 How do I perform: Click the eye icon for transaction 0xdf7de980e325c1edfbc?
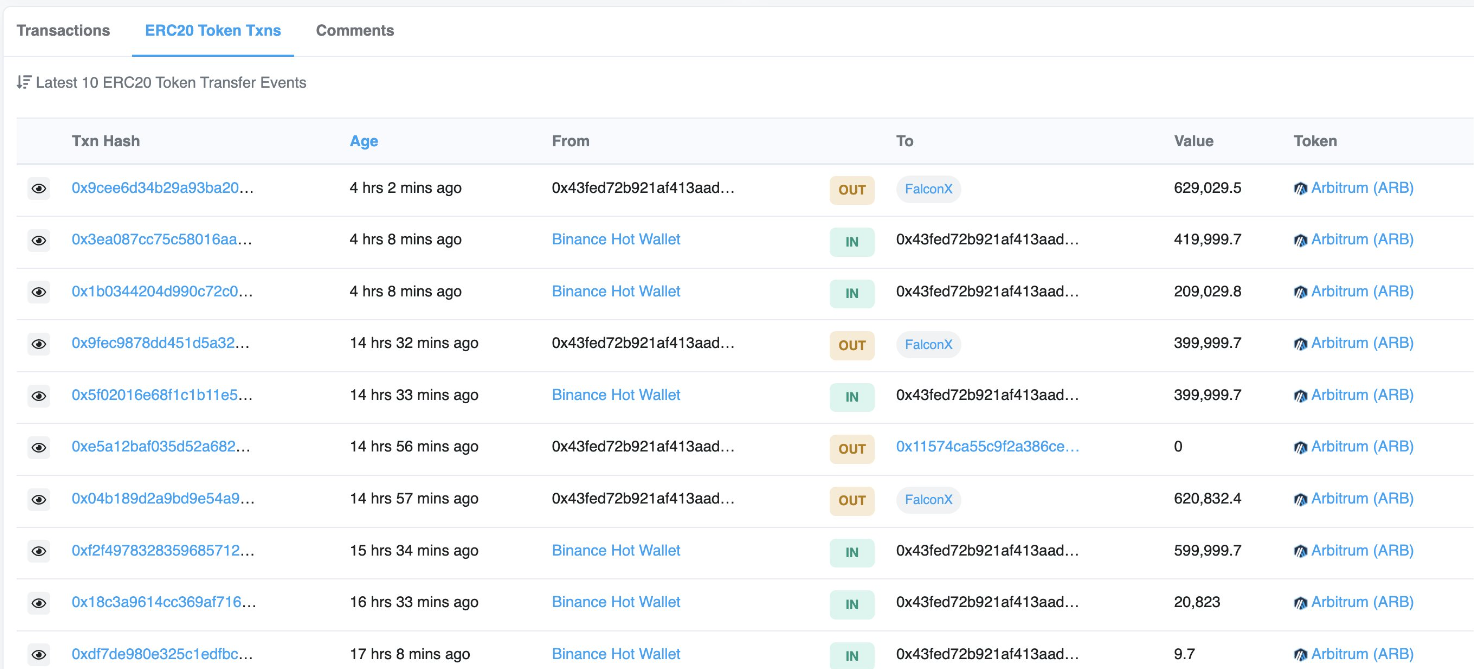click(39, 655)
